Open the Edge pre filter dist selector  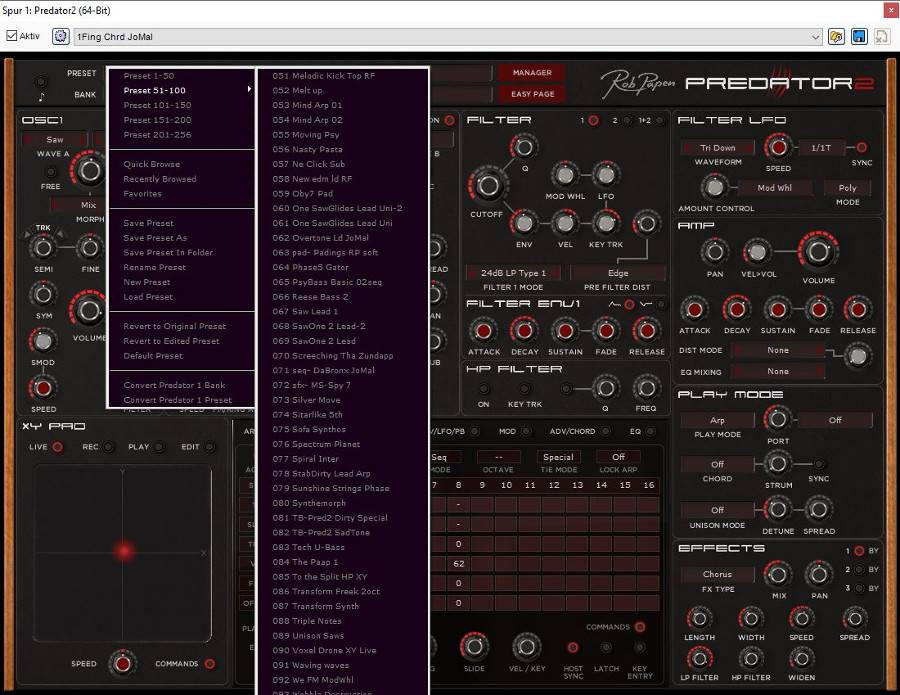click(x=618, y=273)
